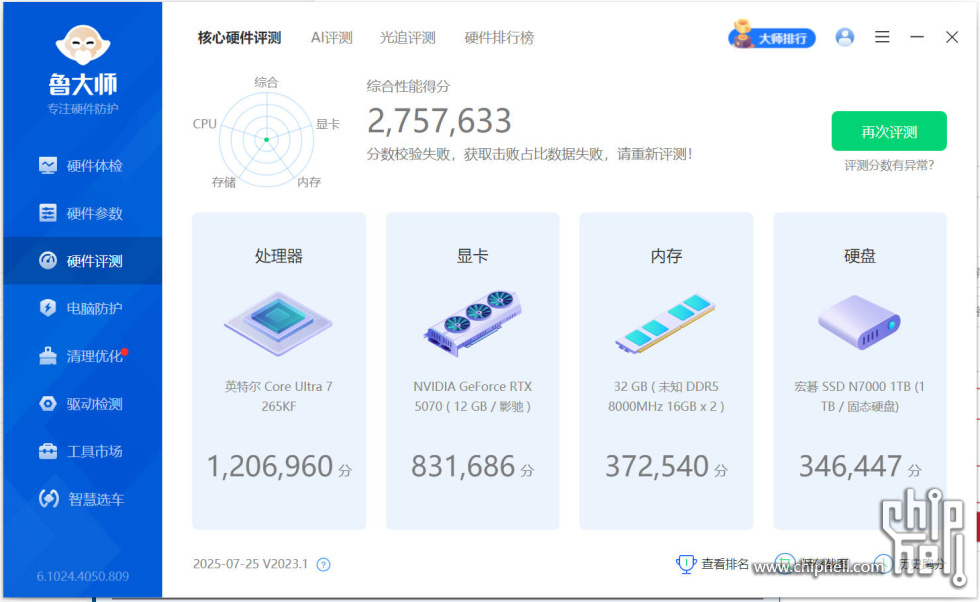Image resolution: width=980 pixels, height=602 pixels.
Task: Click the 内存 score 372,540
Action: tap(657, 466)
